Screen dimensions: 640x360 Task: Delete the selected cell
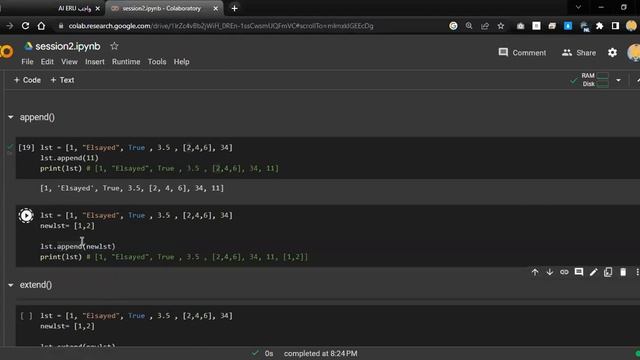pos(623,272)
